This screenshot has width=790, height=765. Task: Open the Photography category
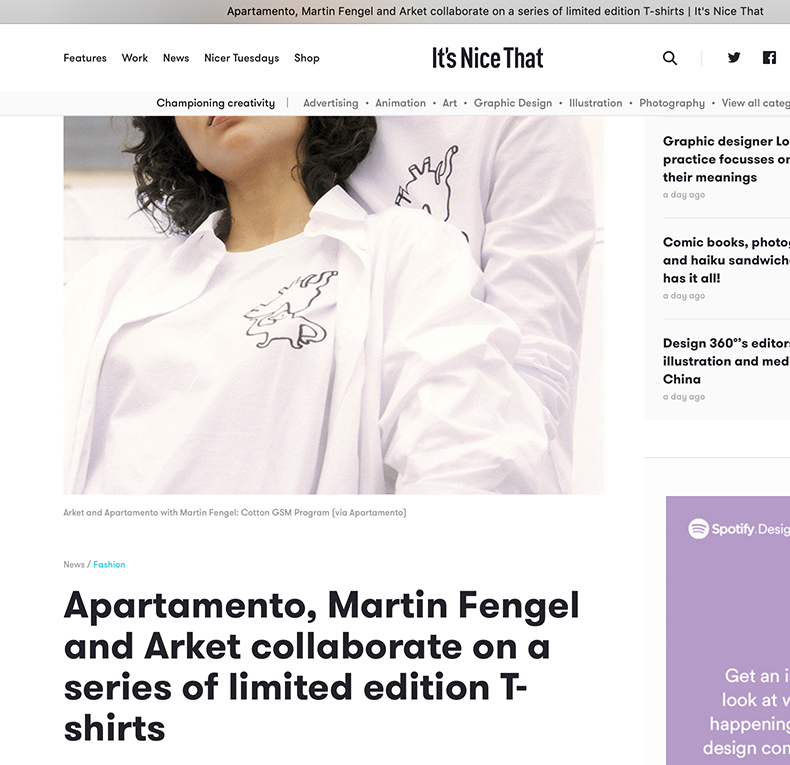pyautogui.click(x=672, y=103)
